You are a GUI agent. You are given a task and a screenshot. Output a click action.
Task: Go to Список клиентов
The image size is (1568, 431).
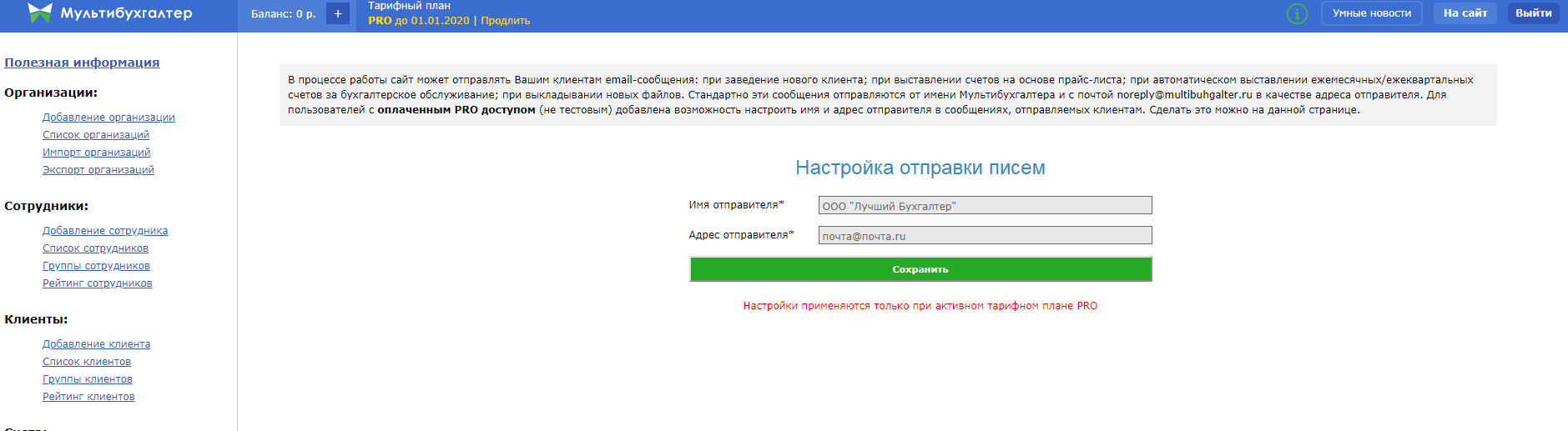pos(87,362)
